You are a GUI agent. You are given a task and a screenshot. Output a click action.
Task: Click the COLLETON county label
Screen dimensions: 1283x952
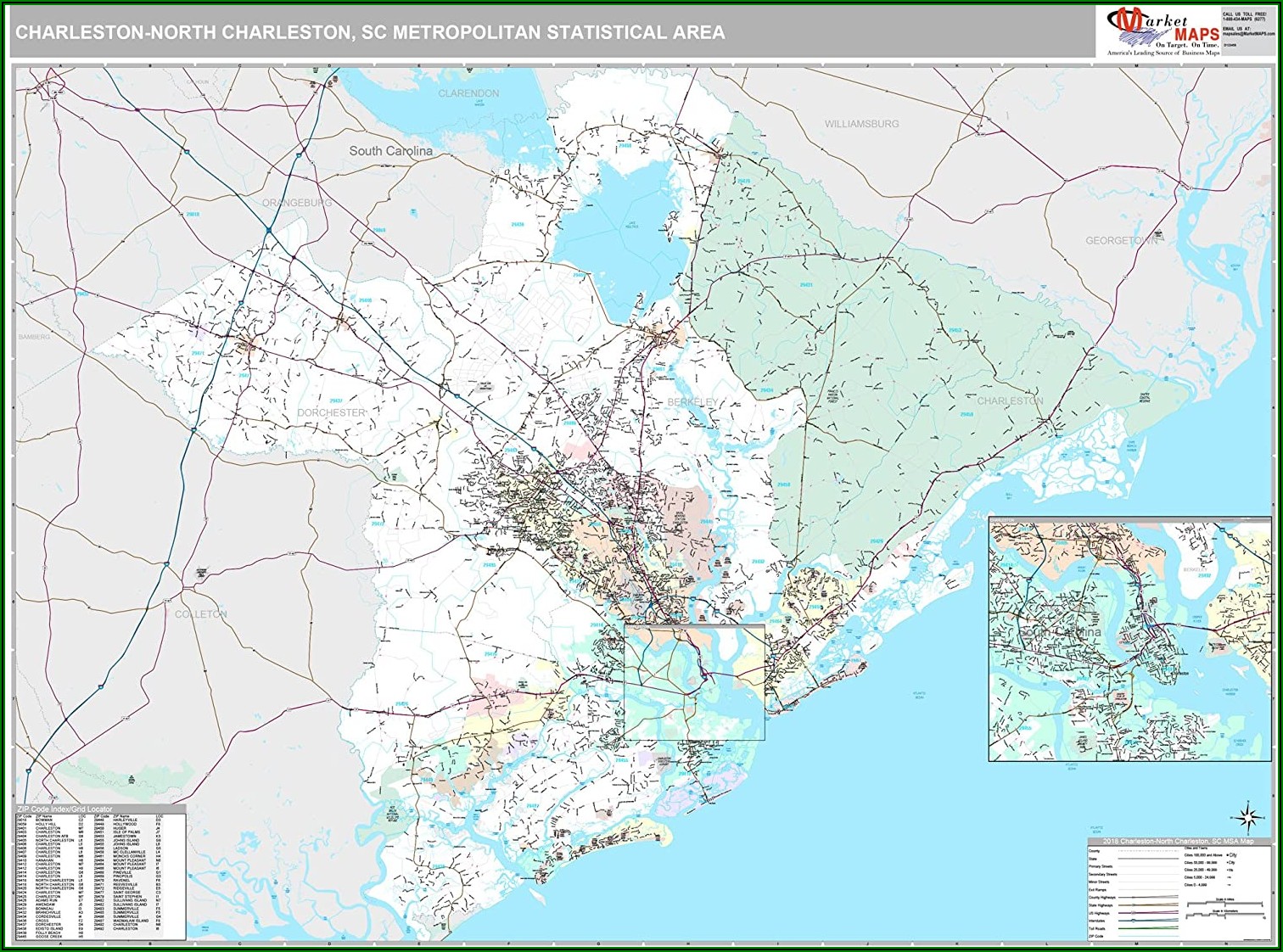(x=201, y=613)
